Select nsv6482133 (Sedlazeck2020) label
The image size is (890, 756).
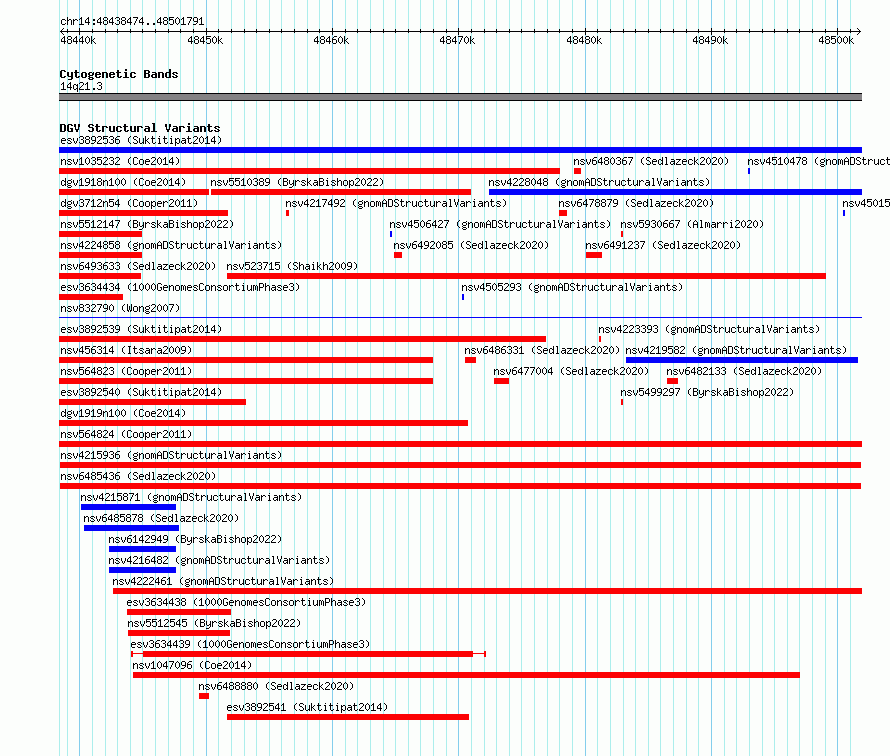click(x=744, y=371)
